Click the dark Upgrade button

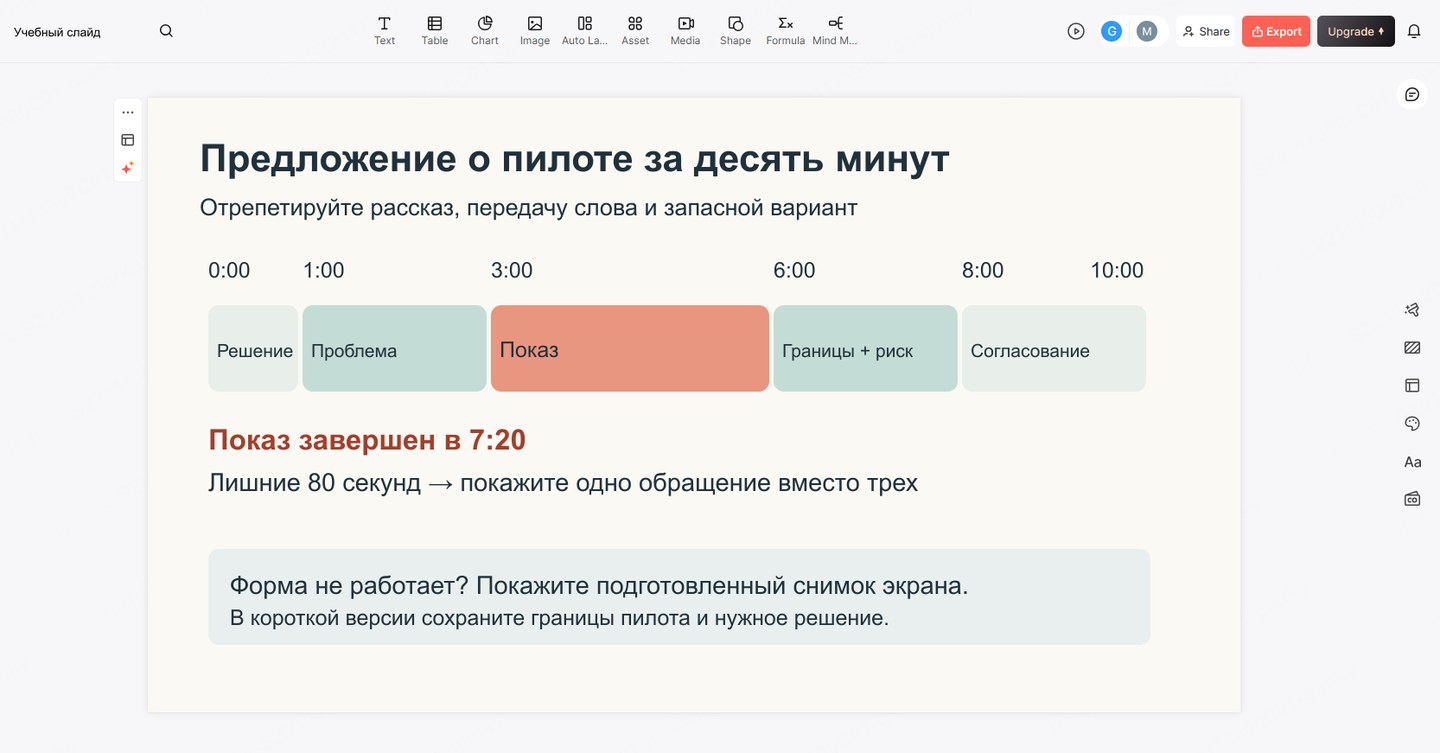click(1355, 31)
